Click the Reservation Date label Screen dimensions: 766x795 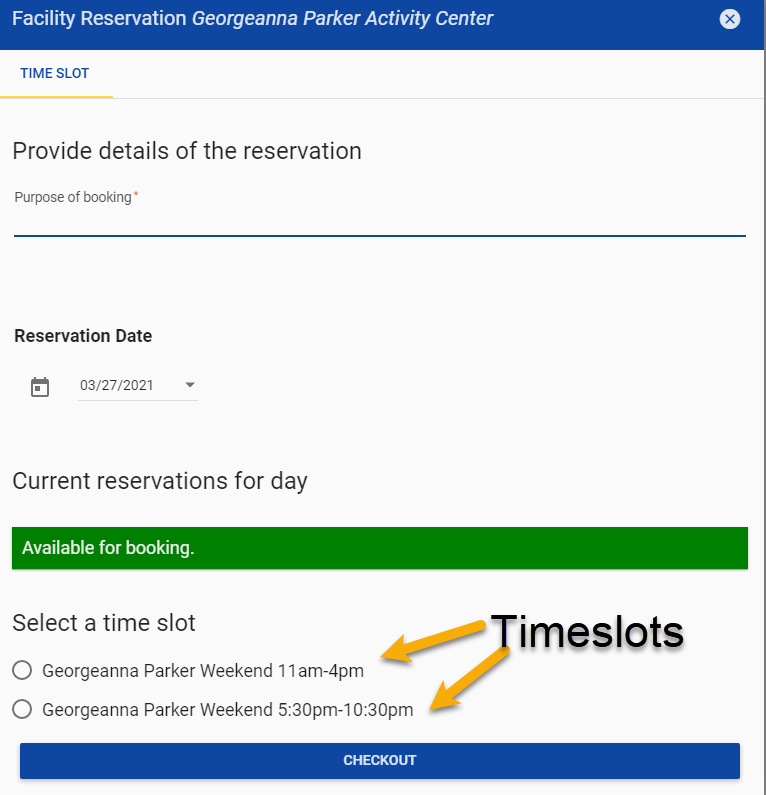(83, 336)
